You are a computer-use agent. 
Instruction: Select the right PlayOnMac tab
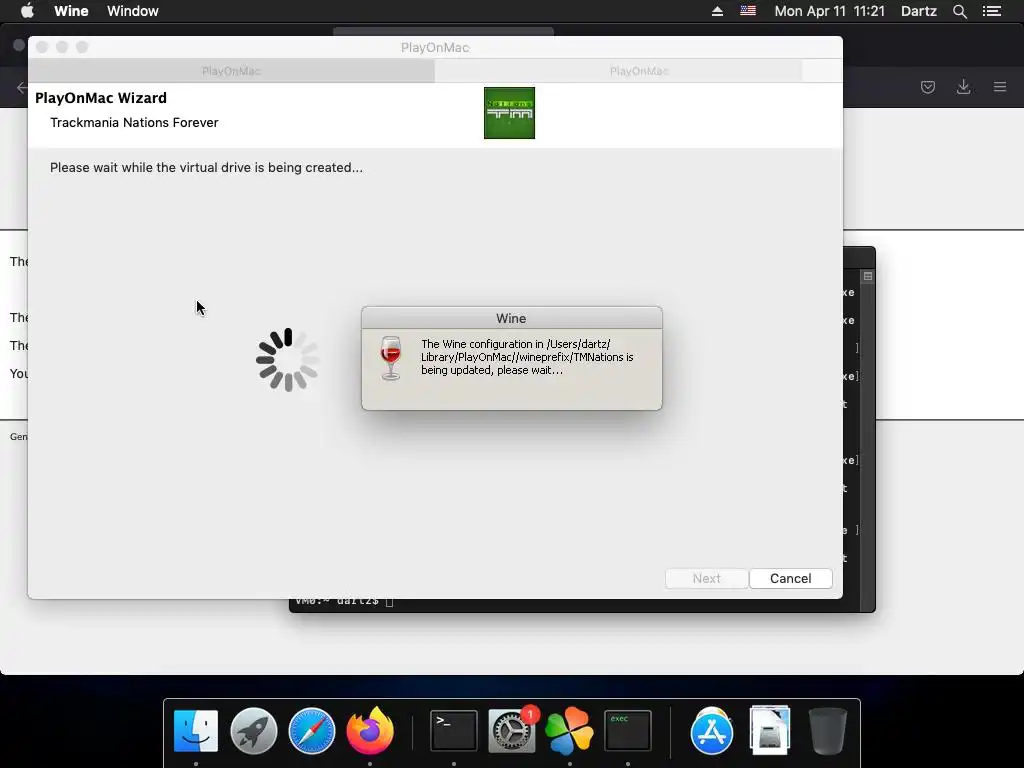point(618,71)
